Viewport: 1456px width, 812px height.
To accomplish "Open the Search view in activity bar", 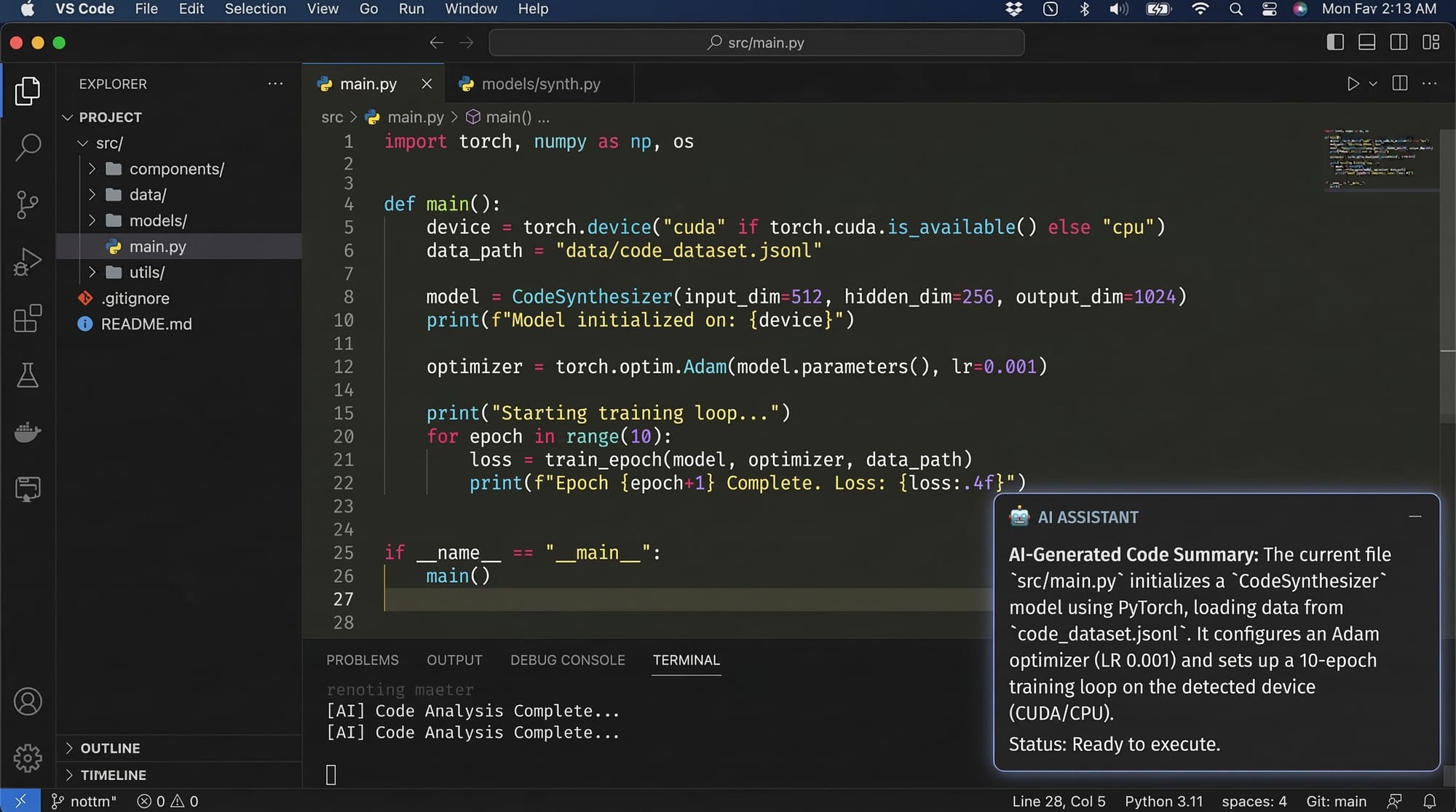I will click(x=28, y=147).
